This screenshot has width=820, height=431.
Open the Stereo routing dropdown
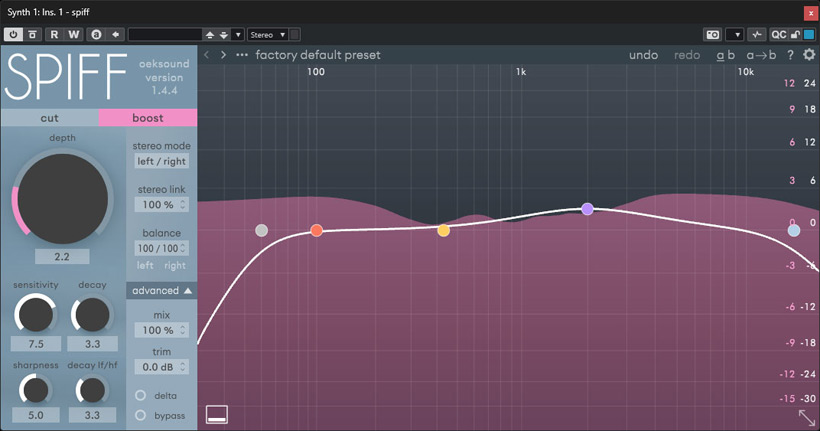click(x=268, y=35)
